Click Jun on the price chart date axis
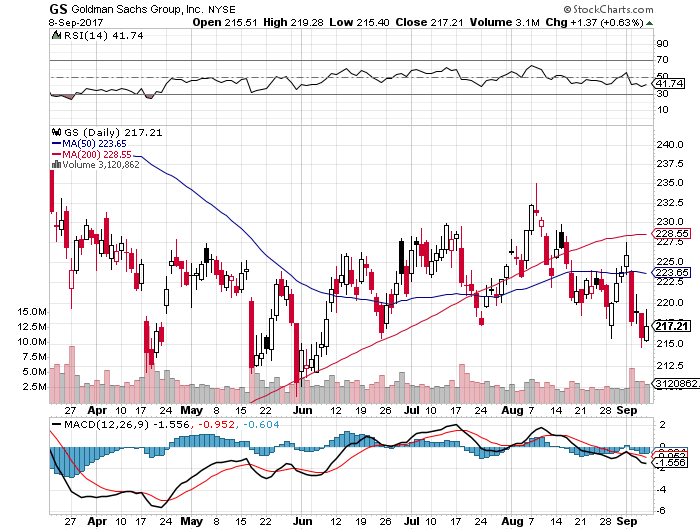 [302, 410]
